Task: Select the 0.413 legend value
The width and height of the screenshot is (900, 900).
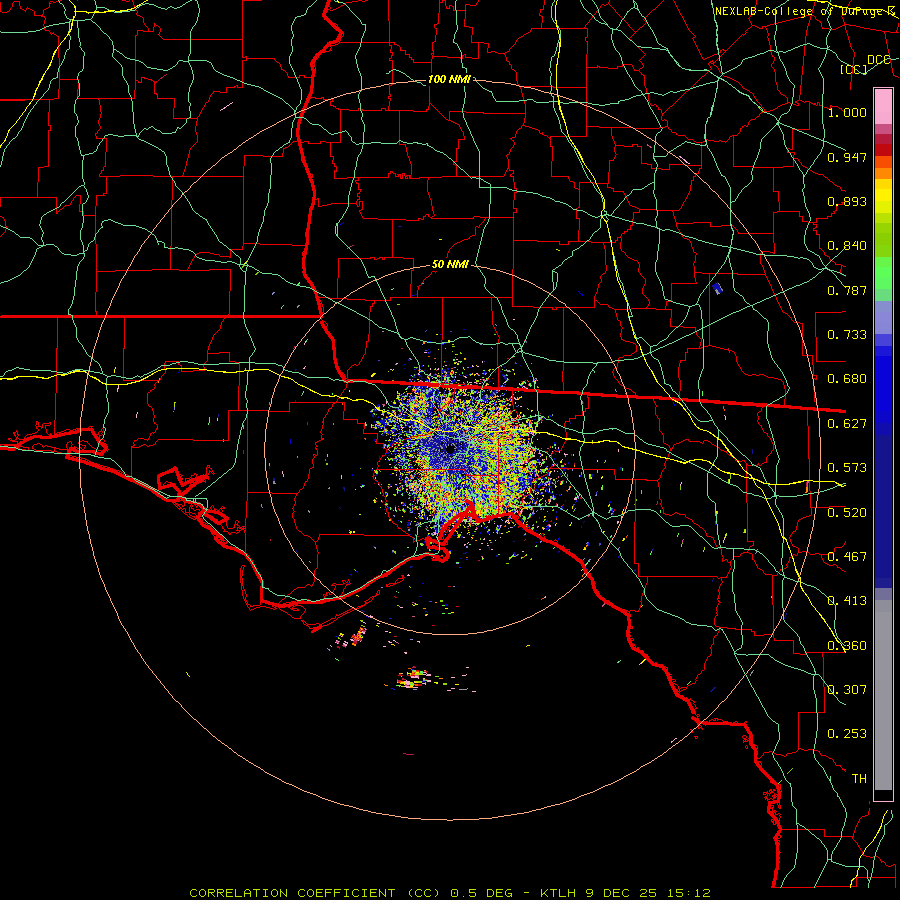Action: [x=847, y=601]
